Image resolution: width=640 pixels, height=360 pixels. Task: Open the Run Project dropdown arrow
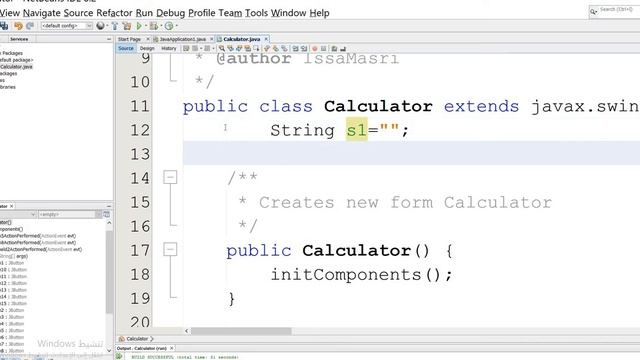pyautogui.click(x=145, y=26)
